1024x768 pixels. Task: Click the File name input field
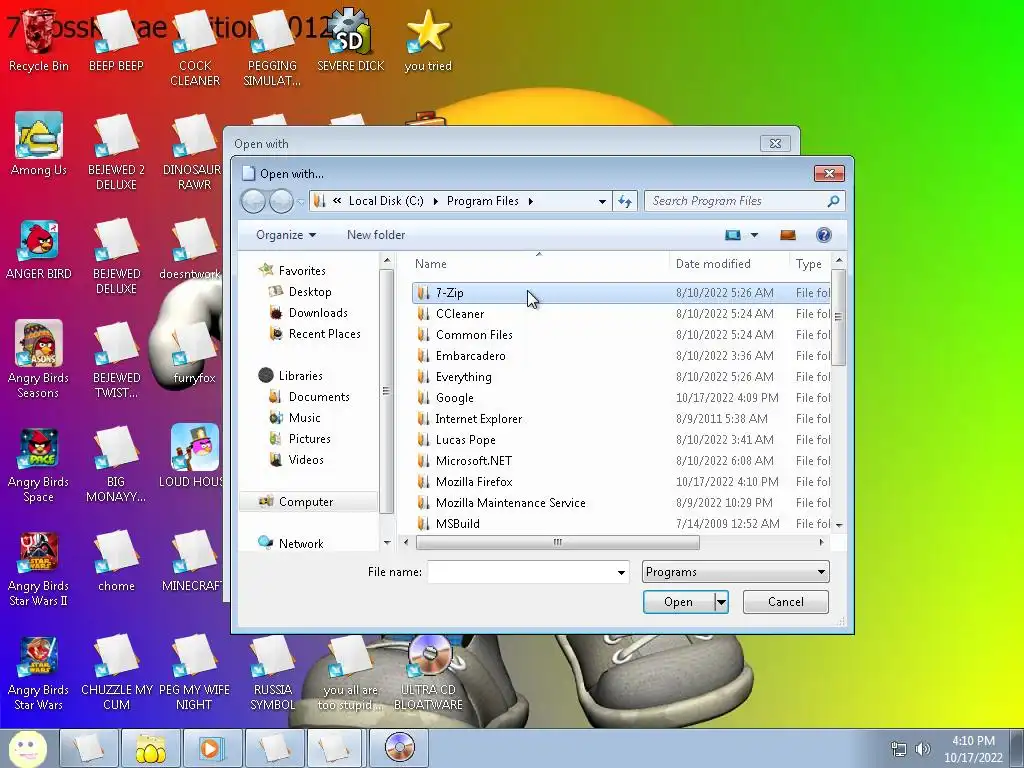521,572
